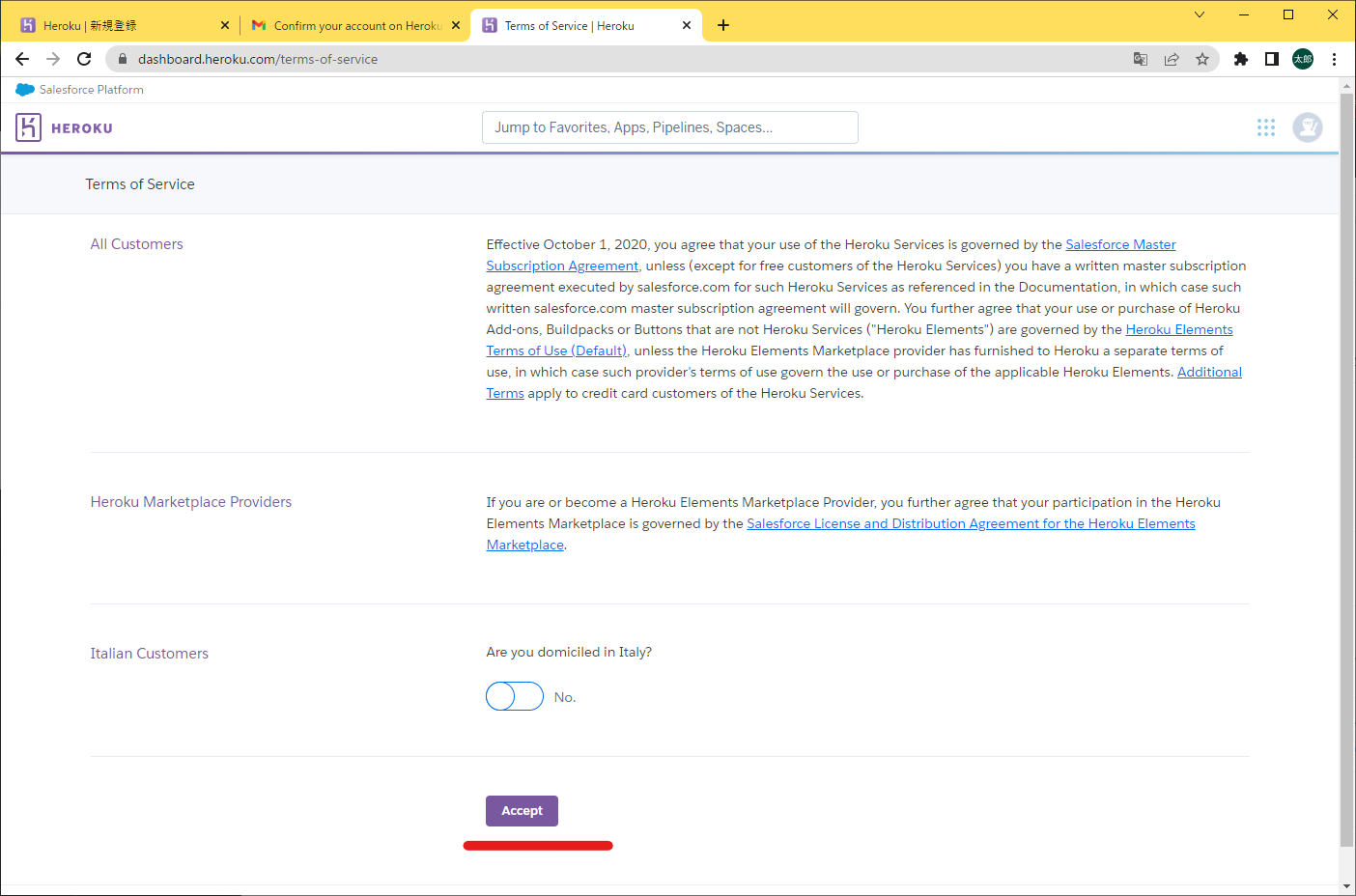The image size is (1356, 896).
Task: Close the Chrome window
Action: coord(1333,14)
